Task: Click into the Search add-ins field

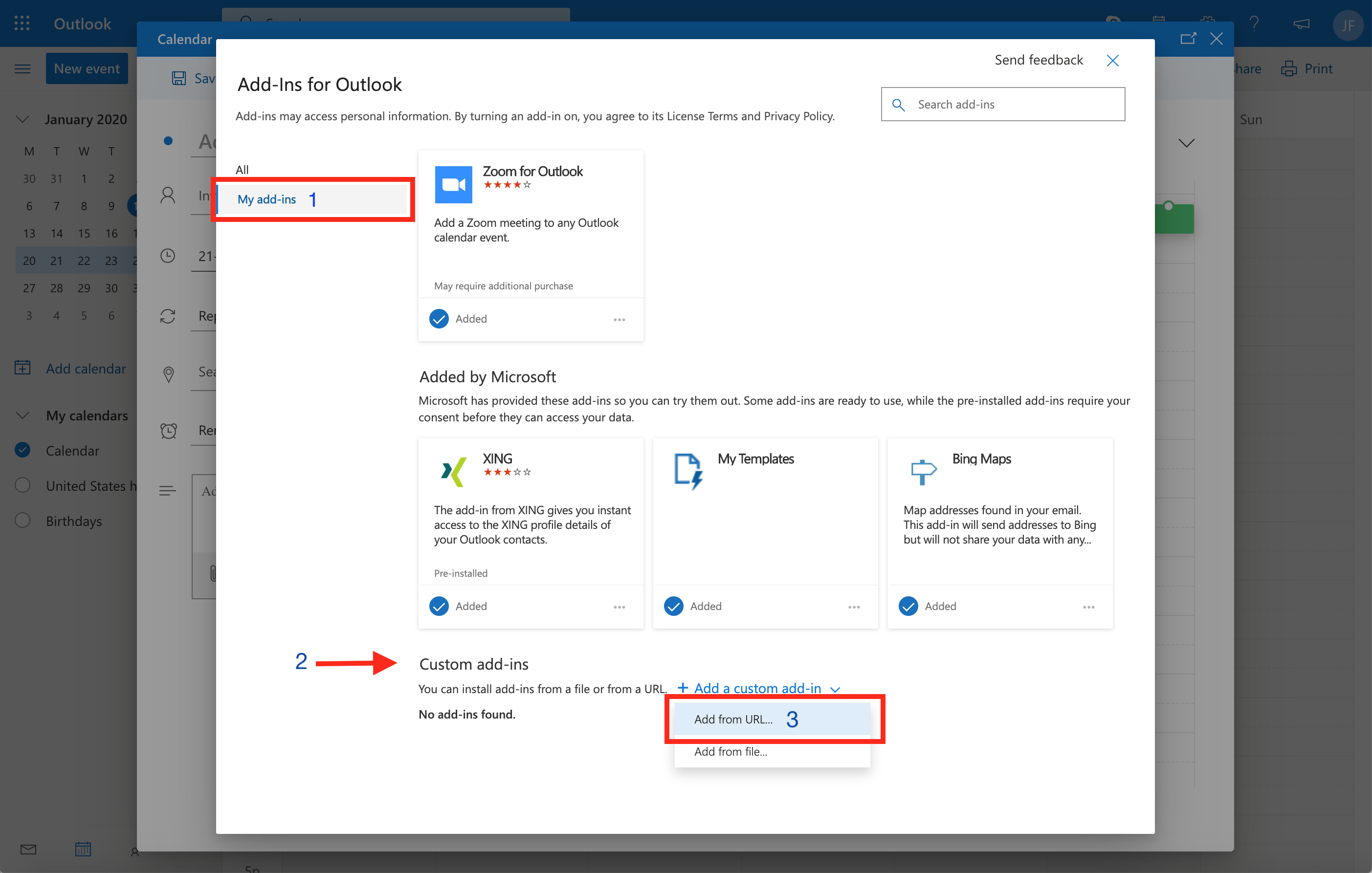Action: pyautogui.click(x=1003, y=104)
